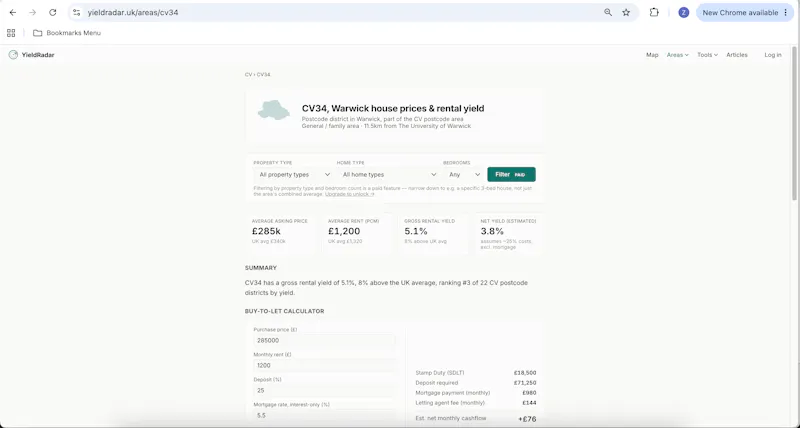Click the £1,200 average rent value
This screenshot has height=428, width=800.
tap(344, 231)
